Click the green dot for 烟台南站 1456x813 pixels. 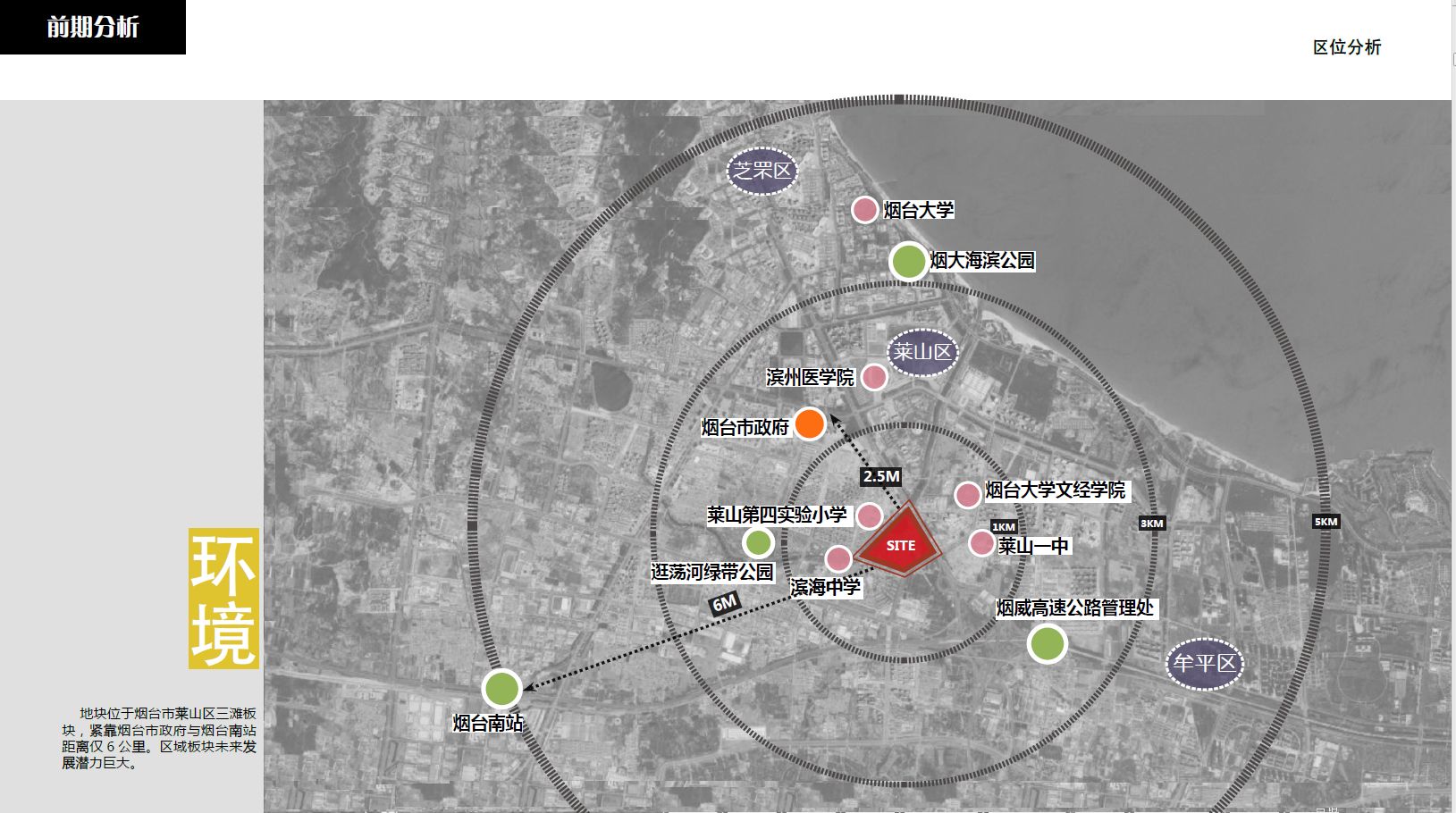point(501,689)
